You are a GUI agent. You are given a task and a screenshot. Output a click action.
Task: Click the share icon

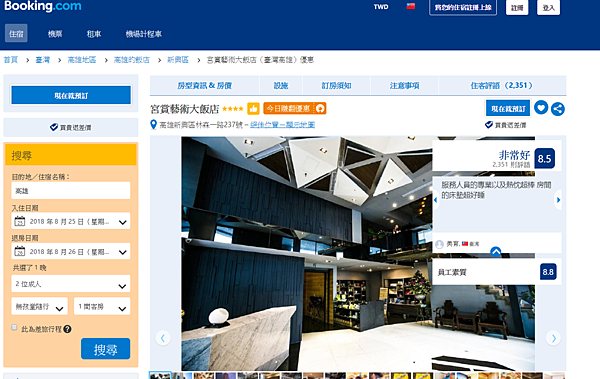[x=558, y=109]
